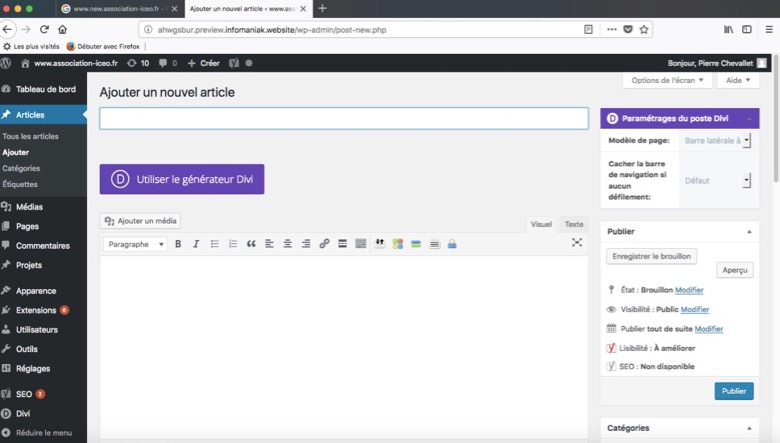The width and height of the screenshot is (780, 443).
Task: Open Commentaires menu in sidebar
Action: (x=43, y=246)
